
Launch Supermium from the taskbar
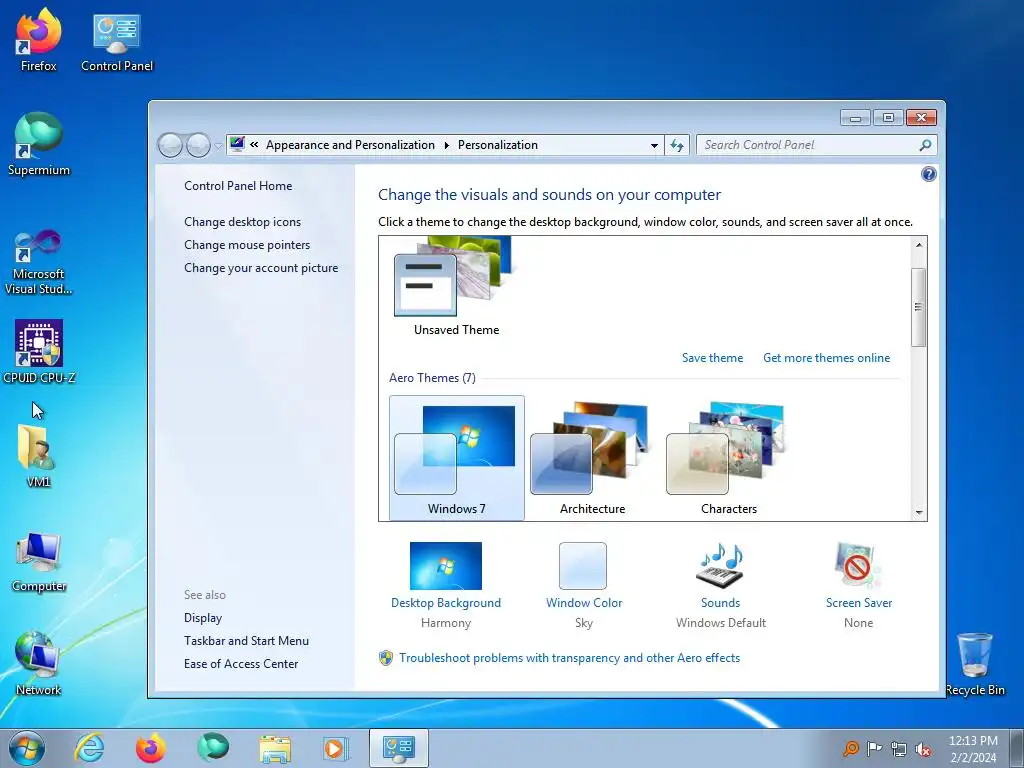click(x=213, y=748)
